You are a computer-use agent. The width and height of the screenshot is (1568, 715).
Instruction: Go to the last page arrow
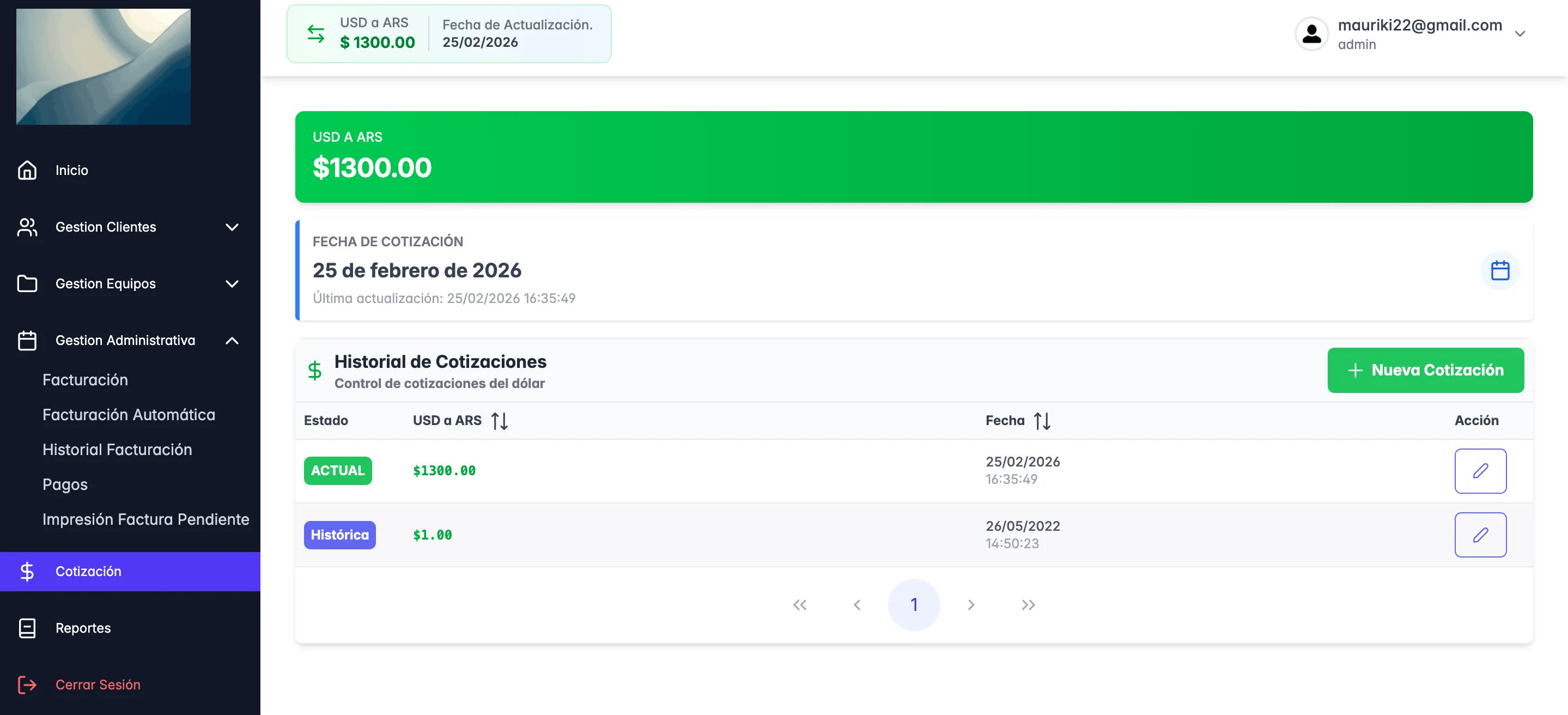(x=1028, y=605)
